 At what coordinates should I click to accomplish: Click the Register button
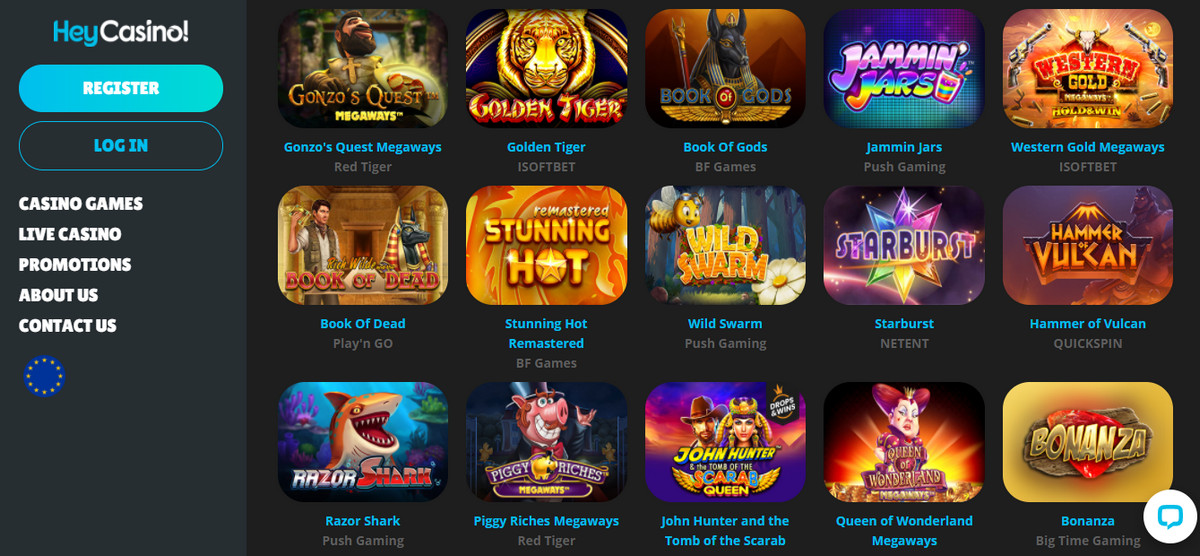point(121,88)
